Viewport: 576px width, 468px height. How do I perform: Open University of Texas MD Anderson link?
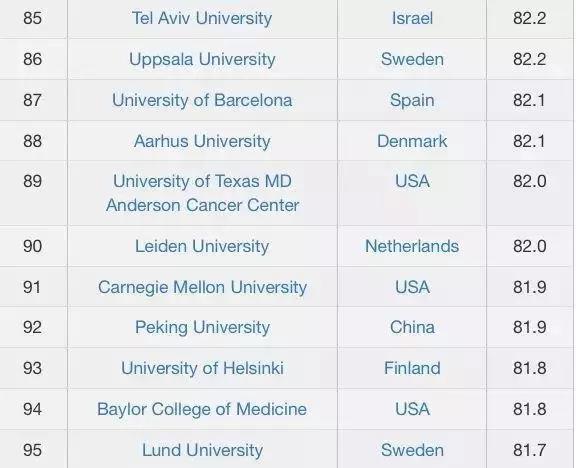202,193
